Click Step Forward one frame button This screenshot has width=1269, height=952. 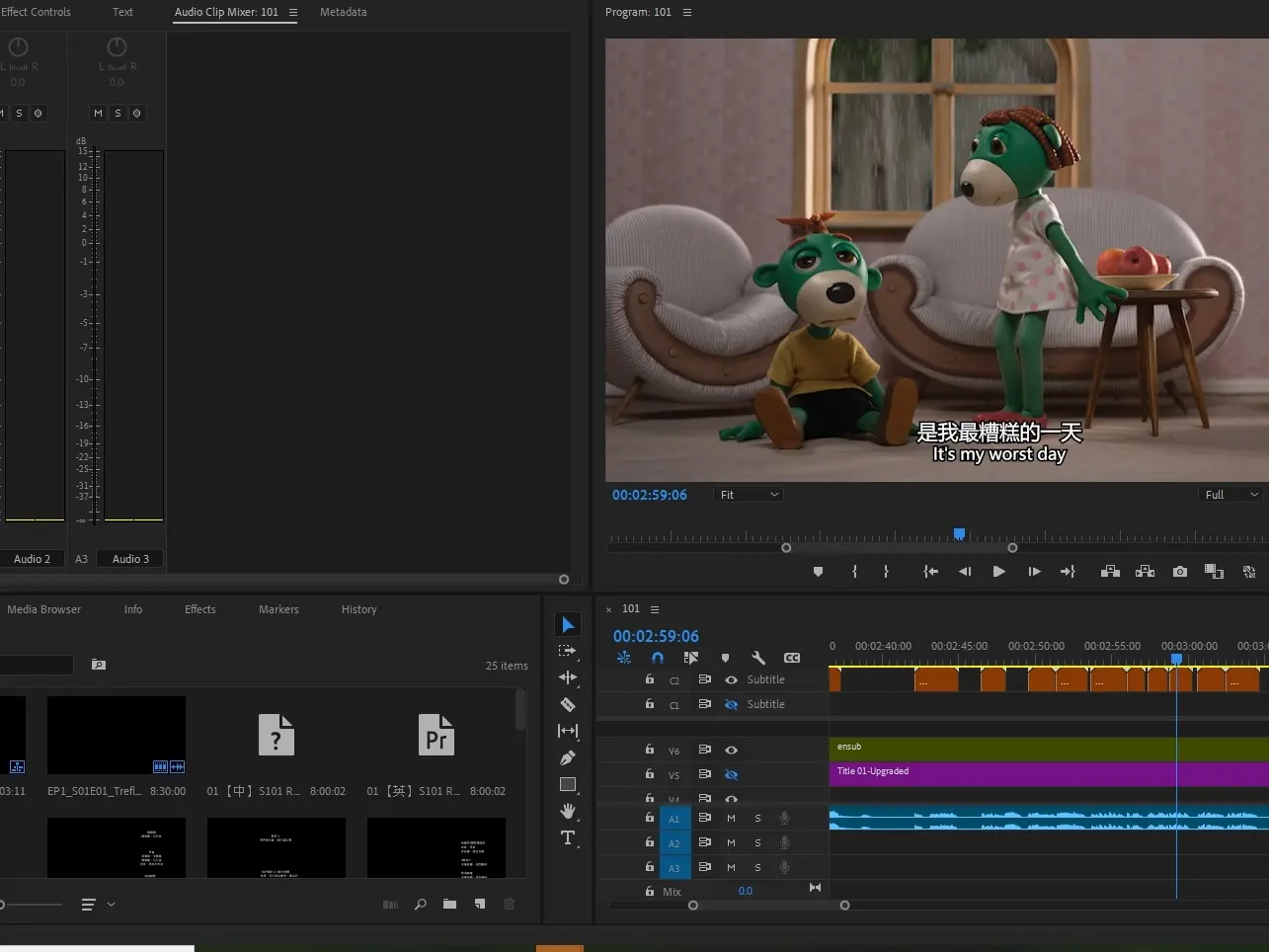point(1034,572)
